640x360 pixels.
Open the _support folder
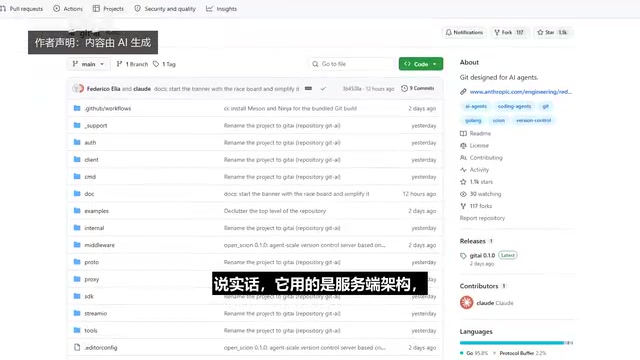(x=96, y=126)
